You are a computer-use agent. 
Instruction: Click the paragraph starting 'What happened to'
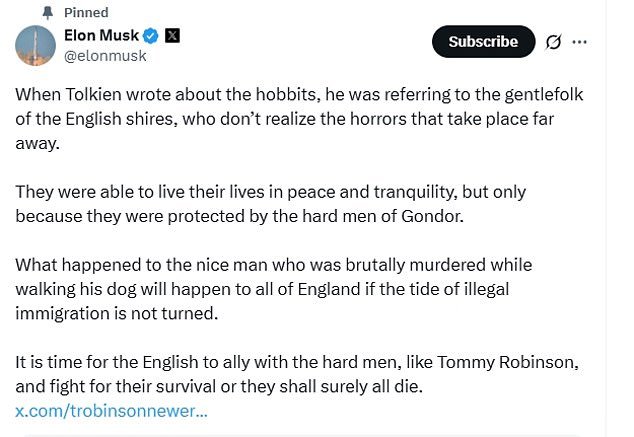pos(273,288)
